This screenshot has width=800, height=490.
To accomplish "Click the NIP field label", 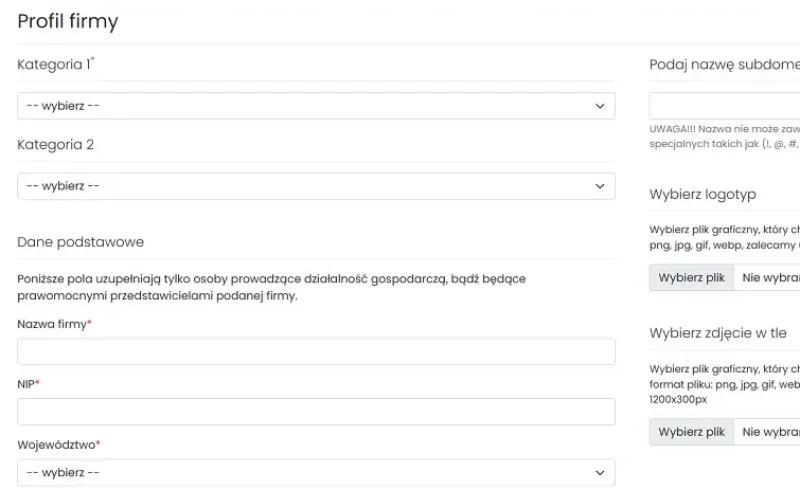I will click(27, 384).
